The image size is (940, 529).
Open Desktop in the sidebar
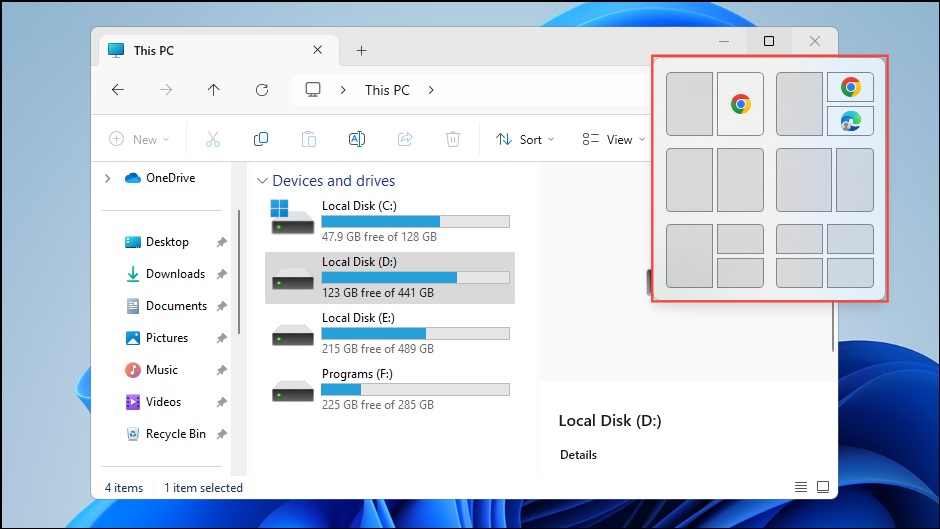(156, 242)
